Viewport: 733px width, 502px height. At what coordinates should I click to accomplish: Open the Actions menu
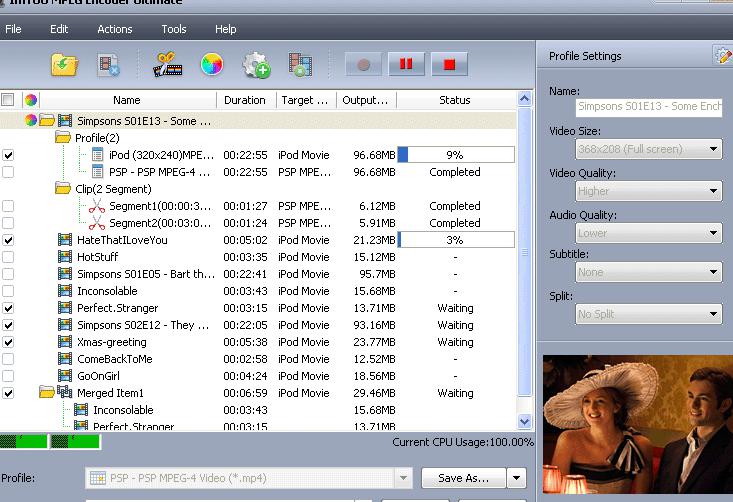point(115,29)
